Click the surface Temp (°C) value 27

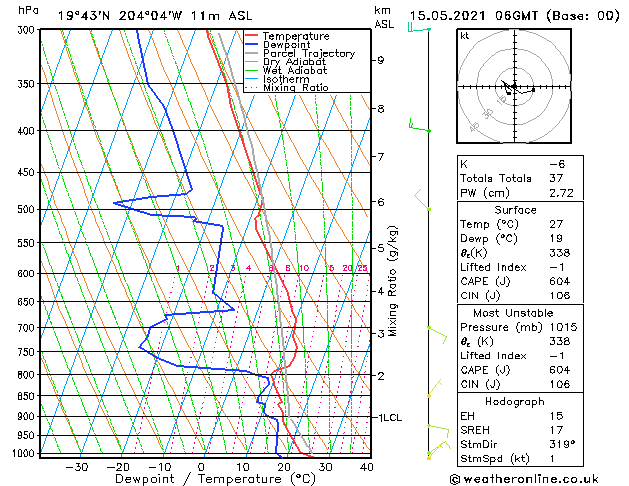[x=556, y=224]
